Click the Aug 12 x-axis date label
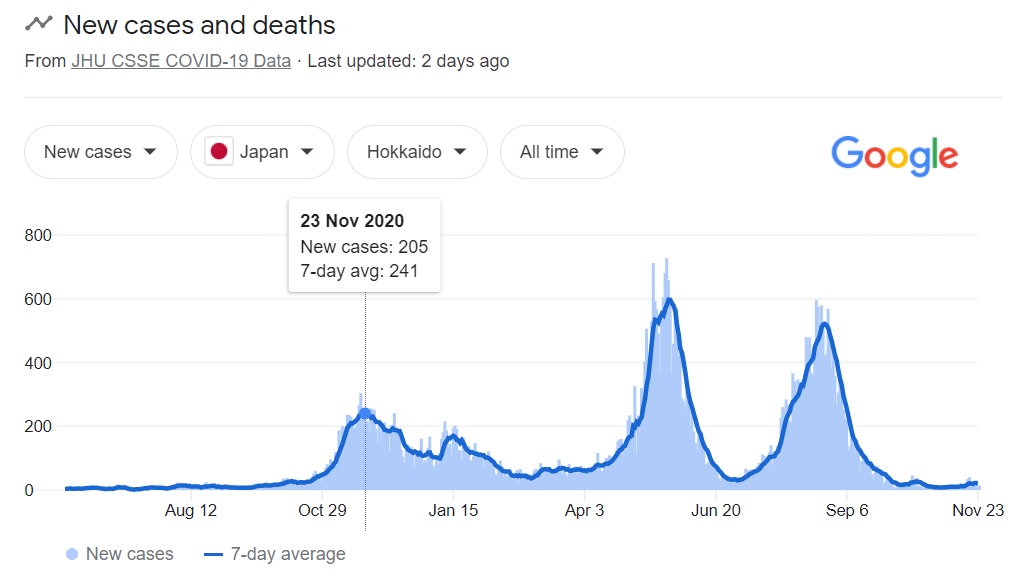This screenshot has width=1012, height=581. click(x=191, y=511)
